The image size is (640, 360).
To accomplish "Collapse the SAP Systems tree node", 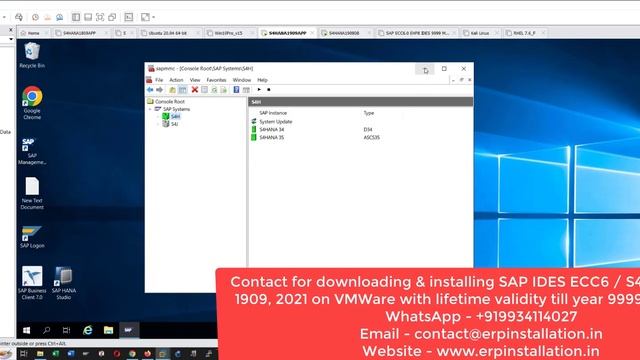I will 150,109.
